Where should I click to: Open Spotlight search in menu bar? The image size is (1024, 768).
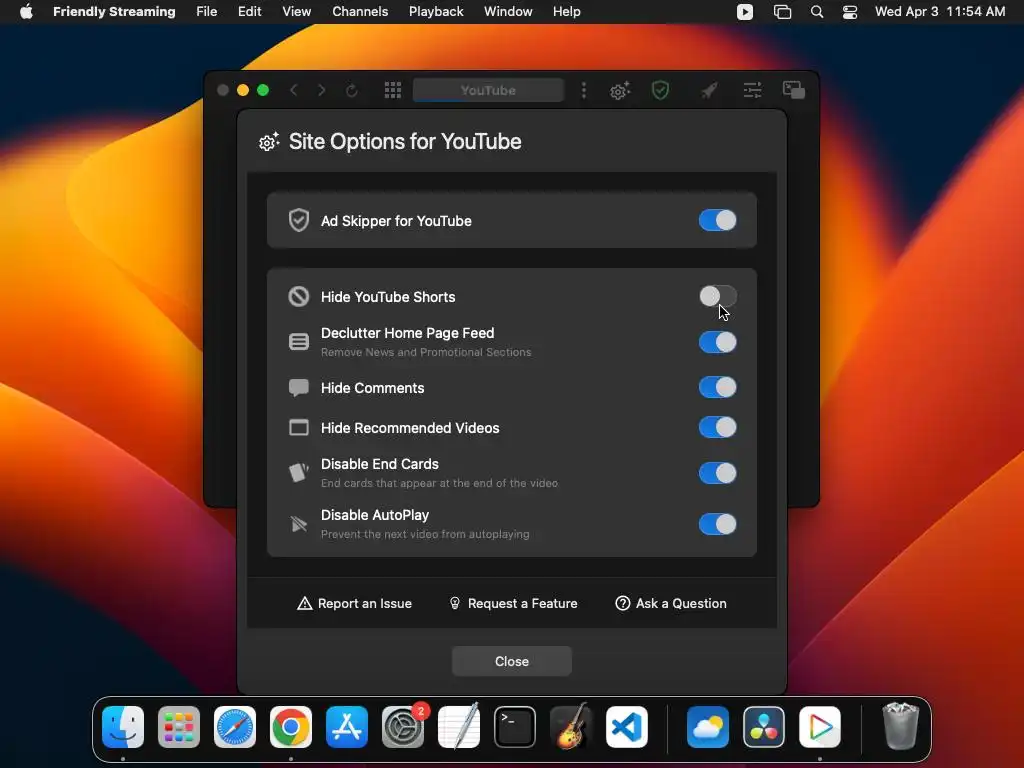pyautogui.click(x=816, y=12)
